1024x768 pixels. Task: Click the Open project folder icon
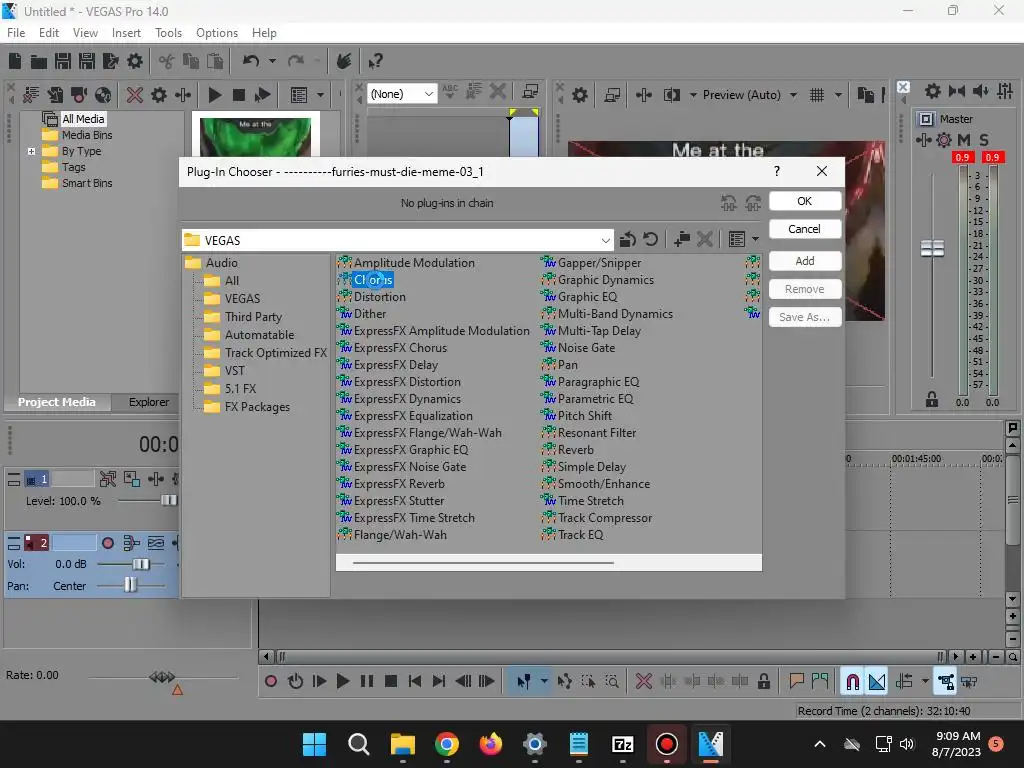[x=39, y=61]
